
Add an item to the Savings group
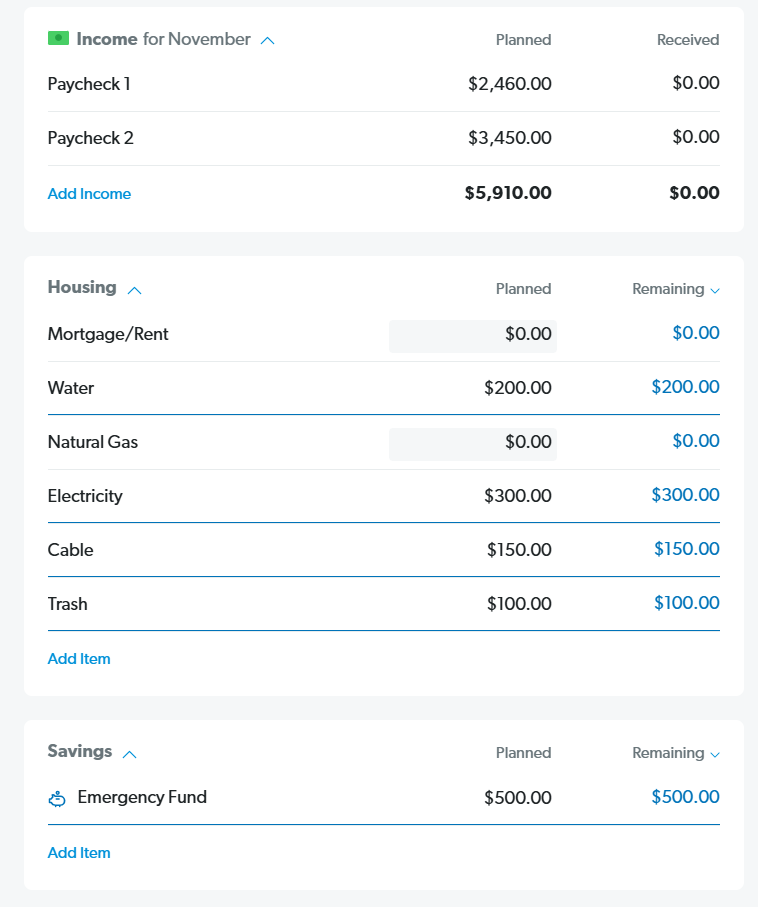79,853
